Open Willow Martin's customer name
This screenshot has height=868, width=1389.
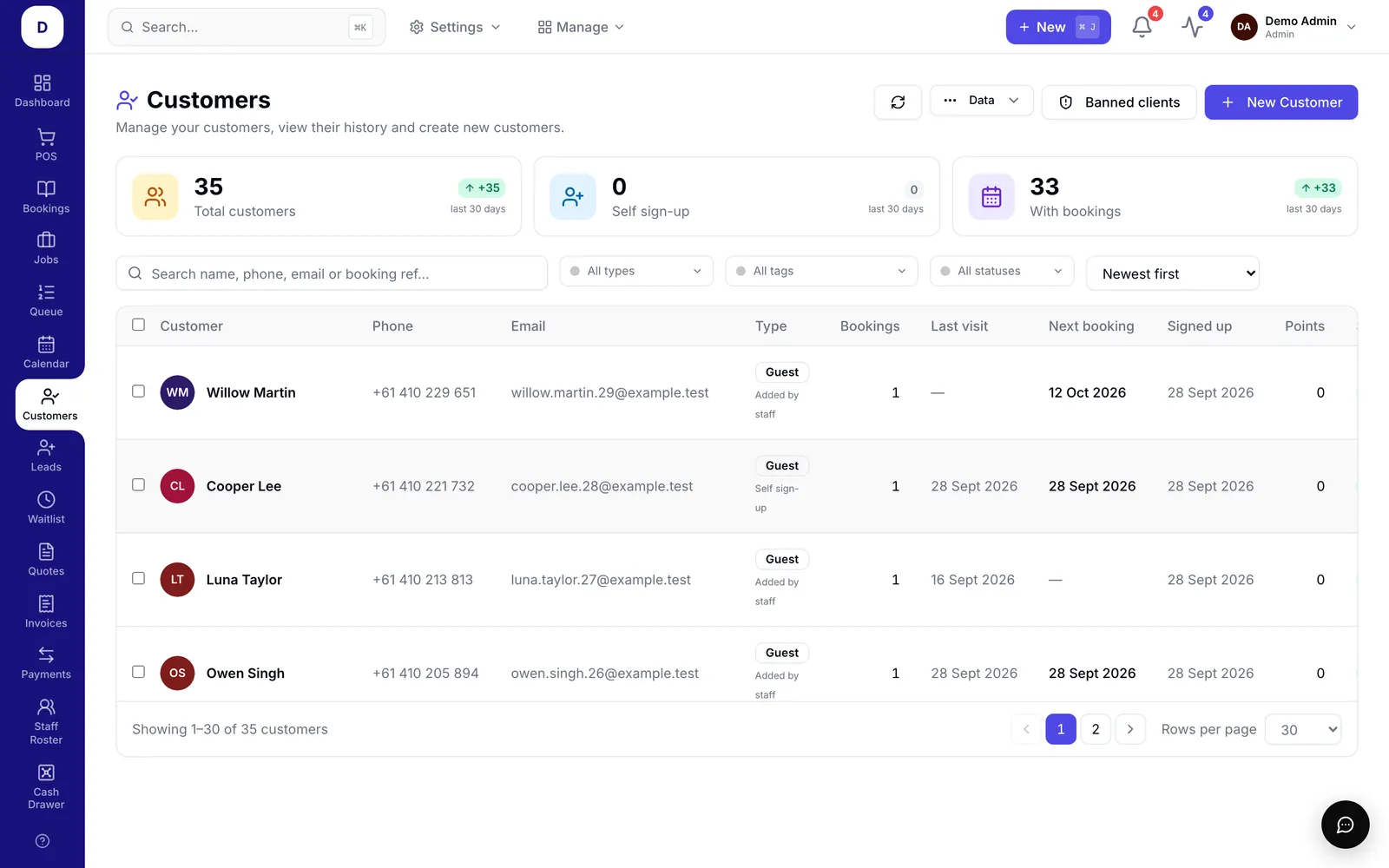coord(251,392)
